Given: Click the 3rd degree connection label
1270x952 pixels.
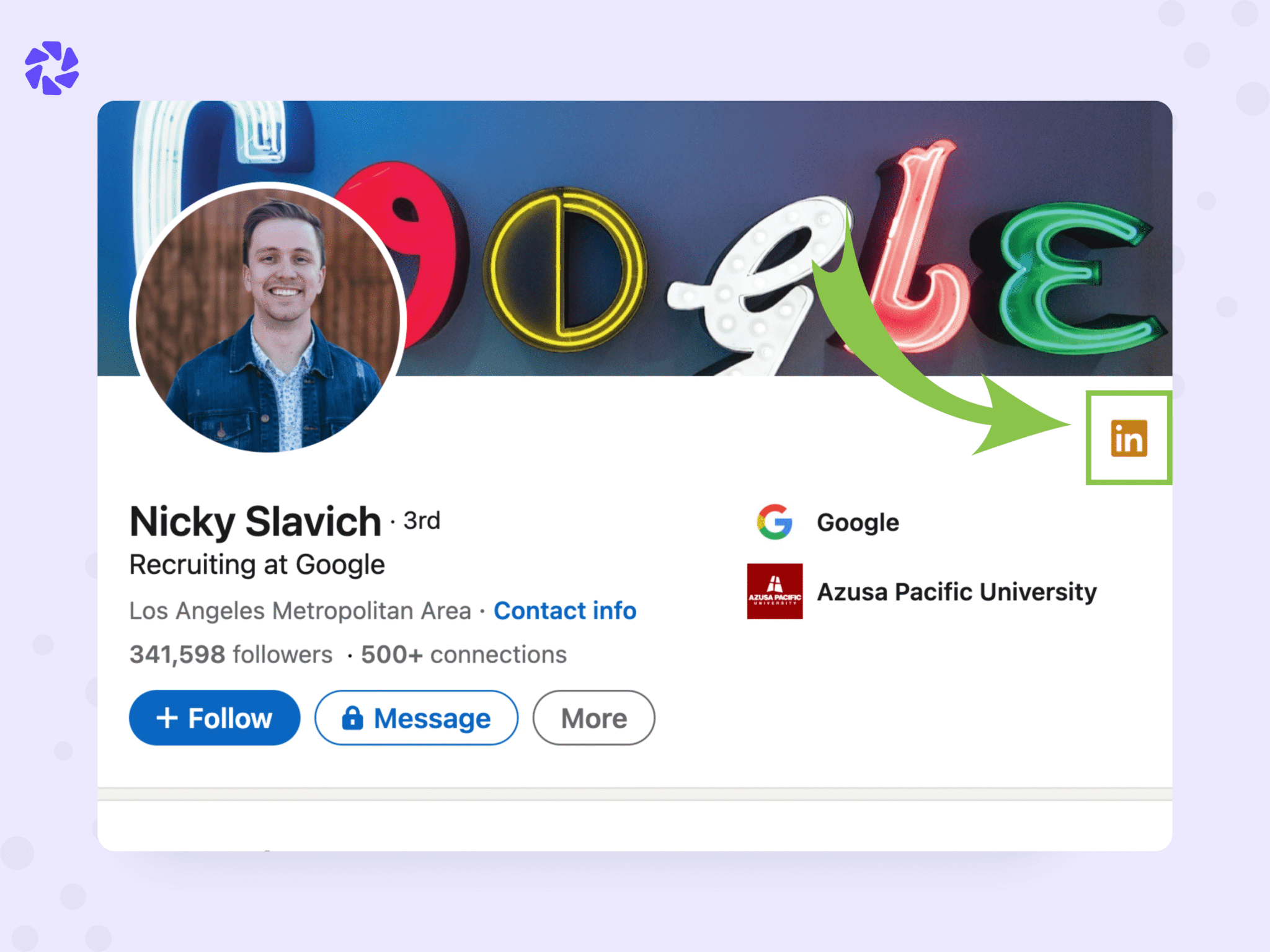Looking at the screenshot, I should pyautogui.click(x=422, y=521).
